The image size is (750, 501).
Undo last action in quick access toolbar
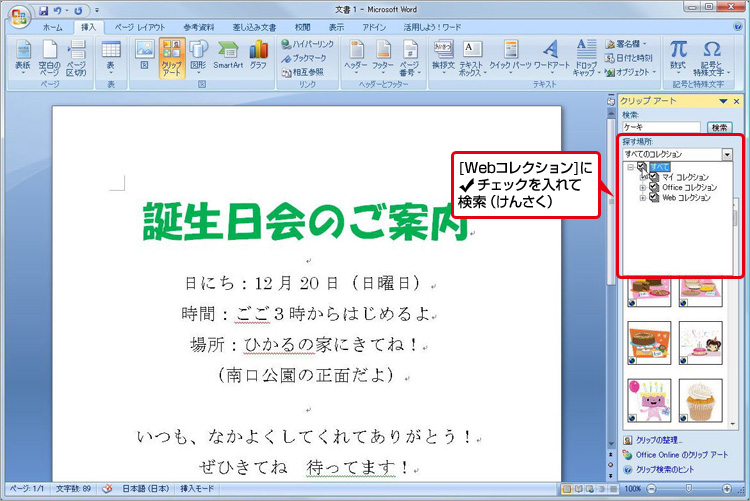pos(57,10)
